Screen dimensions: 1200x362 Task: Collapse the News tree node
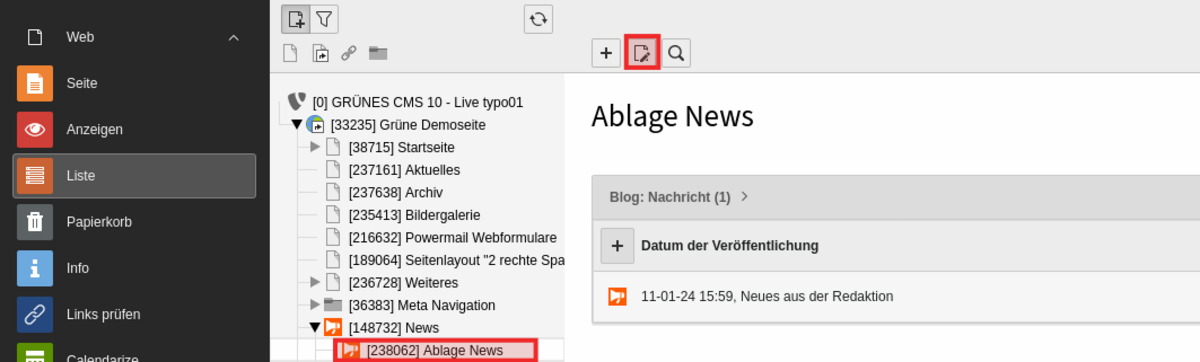click(x=315, y=327)
